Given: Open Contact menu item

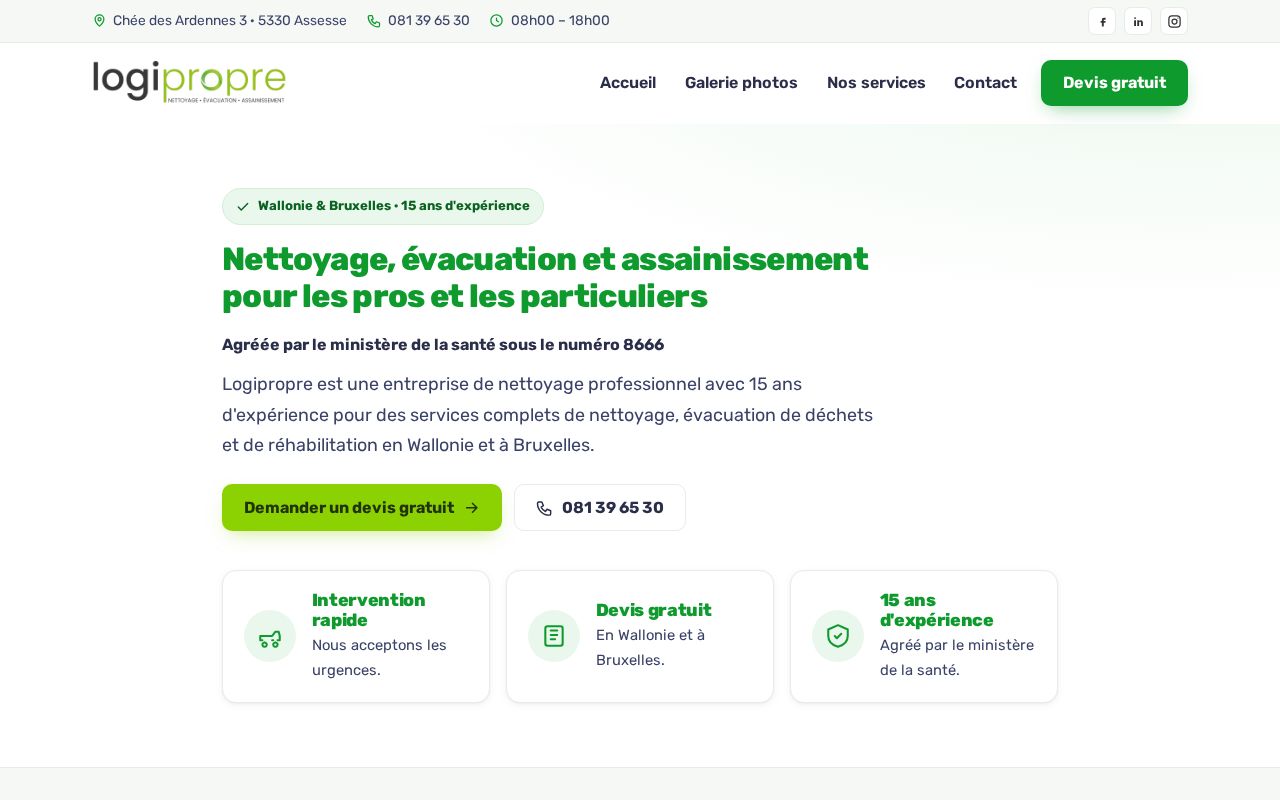Looking at the screenshot, I should (x=985, y=83).
